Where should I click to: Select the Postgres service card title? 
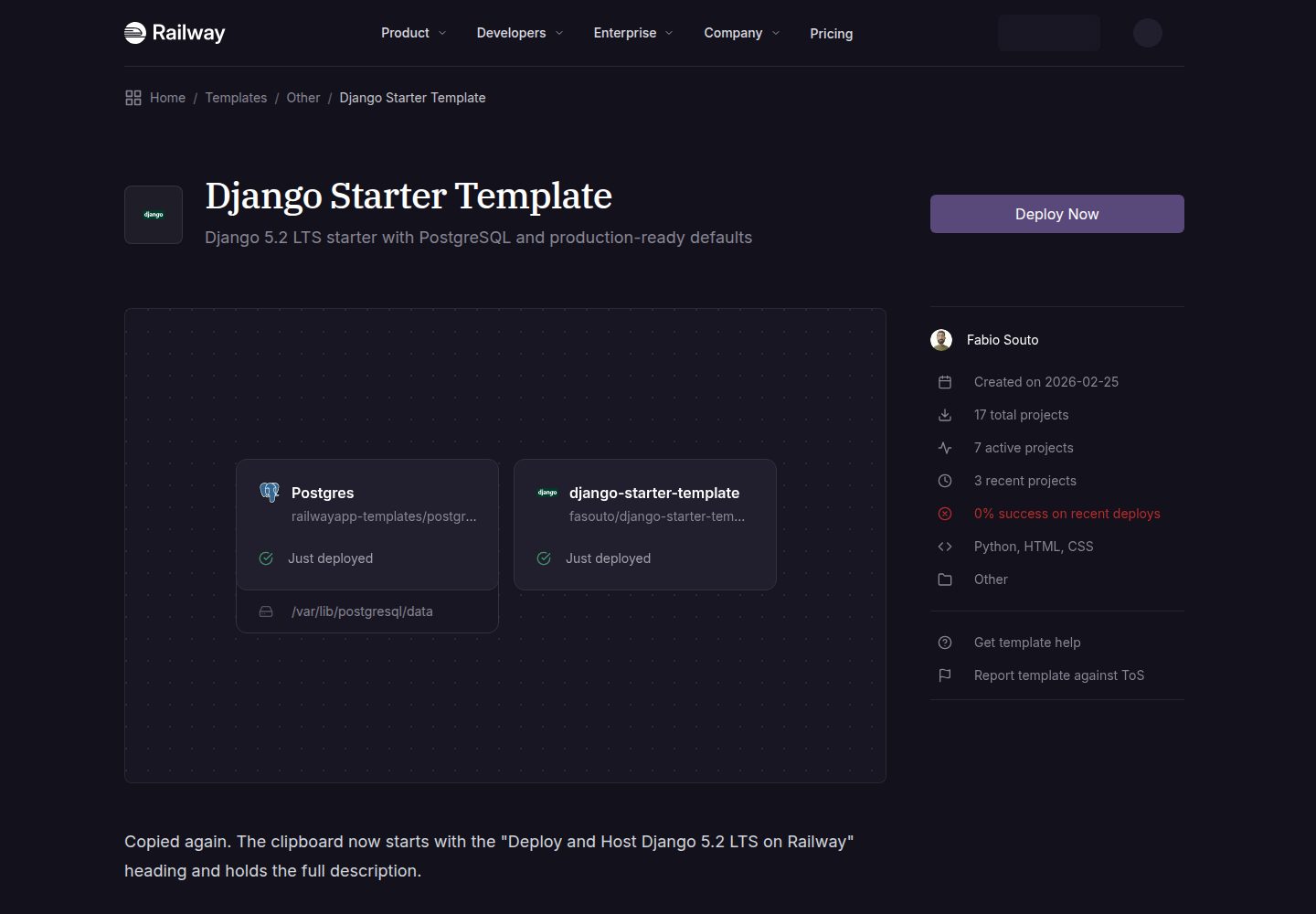coord(323,493)
